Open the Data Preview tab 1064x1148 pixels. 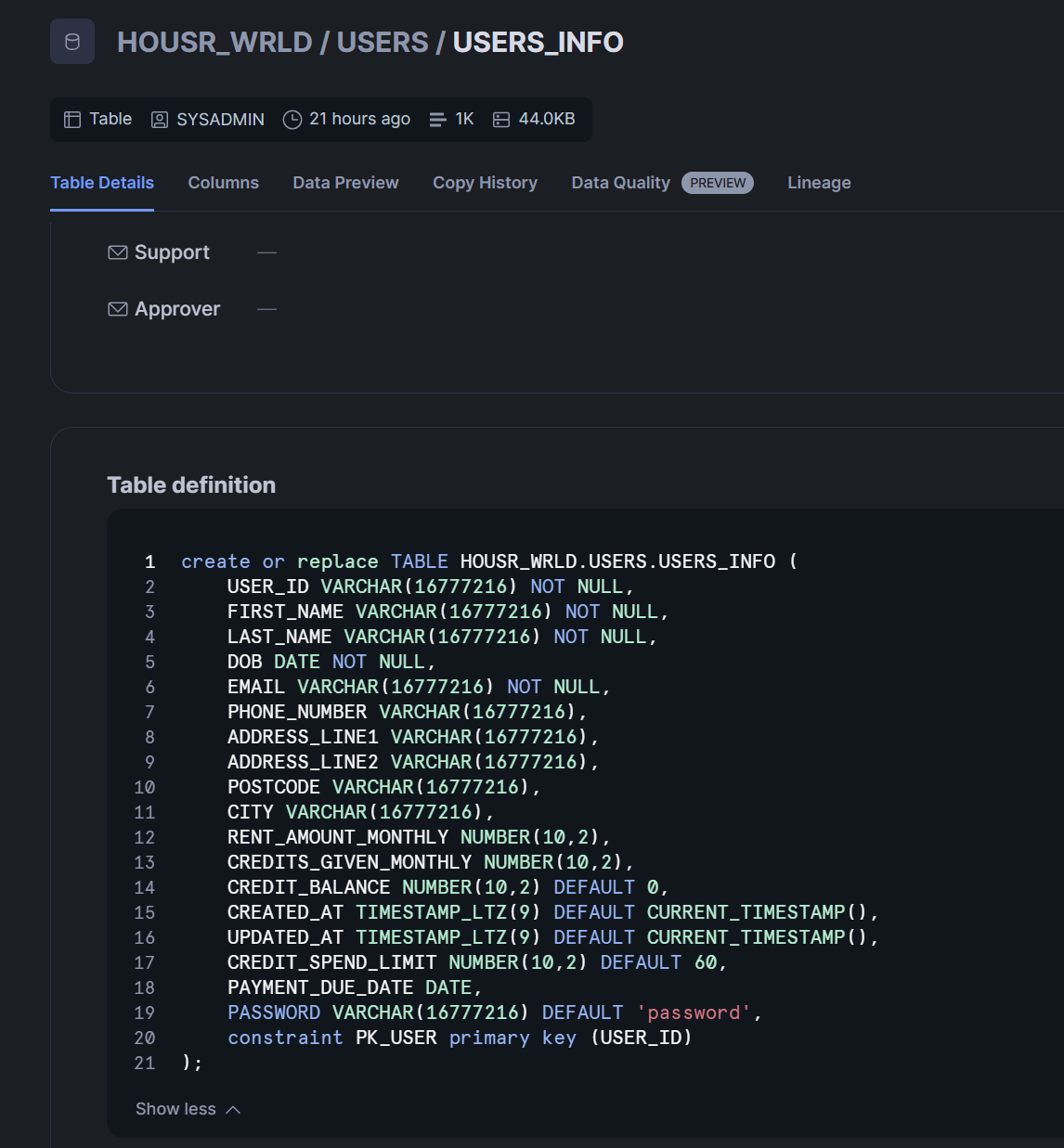pos(345,183)
